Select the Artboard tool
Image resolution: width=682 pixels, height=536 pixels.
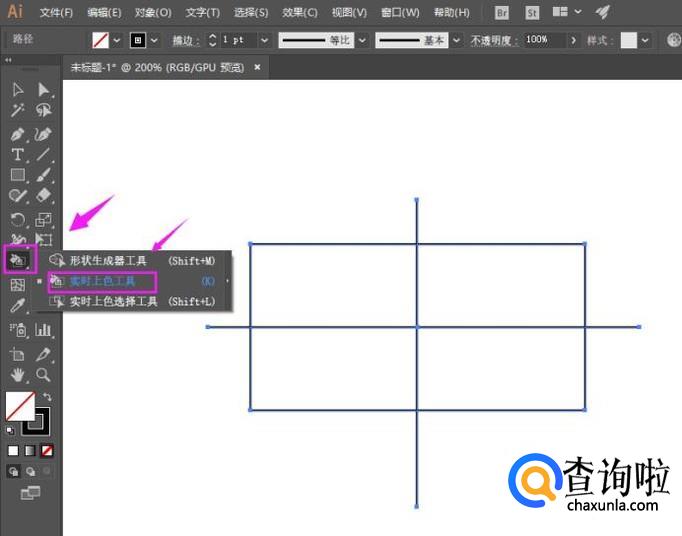point(17,355)
